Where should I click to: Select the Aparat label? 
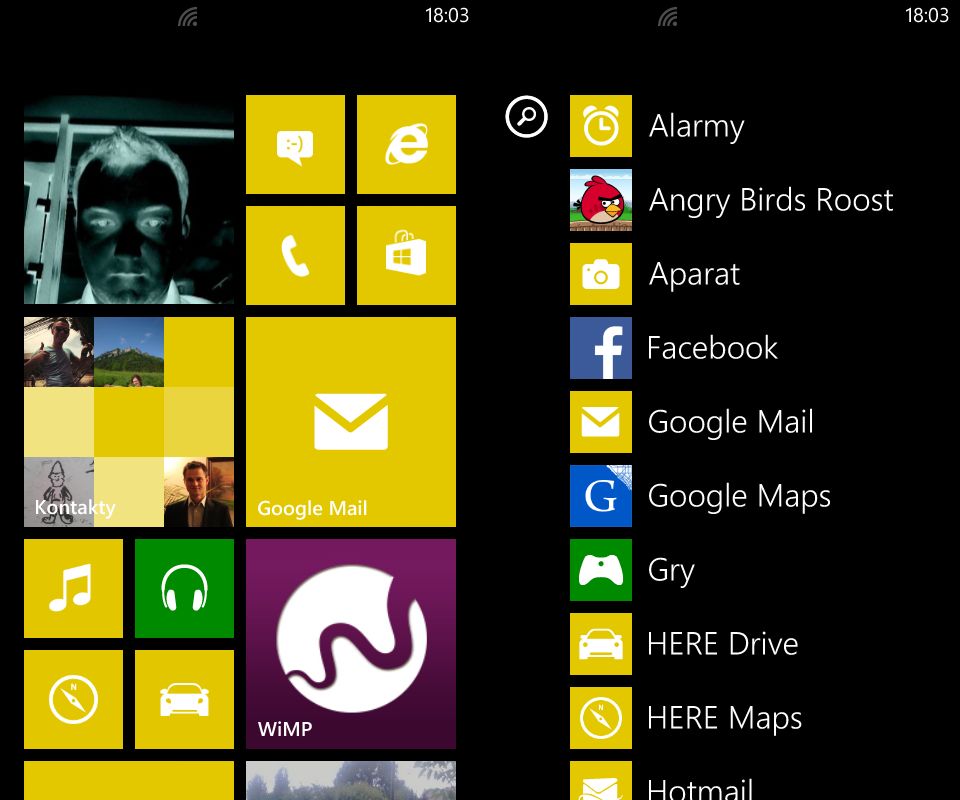(694, 275)
